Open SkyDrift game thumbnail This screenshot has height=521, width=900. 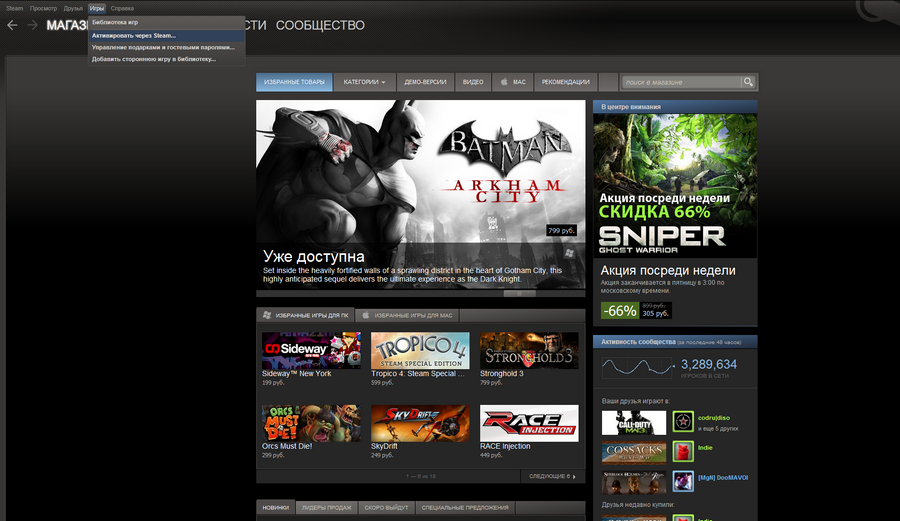[x=420, y=423]
